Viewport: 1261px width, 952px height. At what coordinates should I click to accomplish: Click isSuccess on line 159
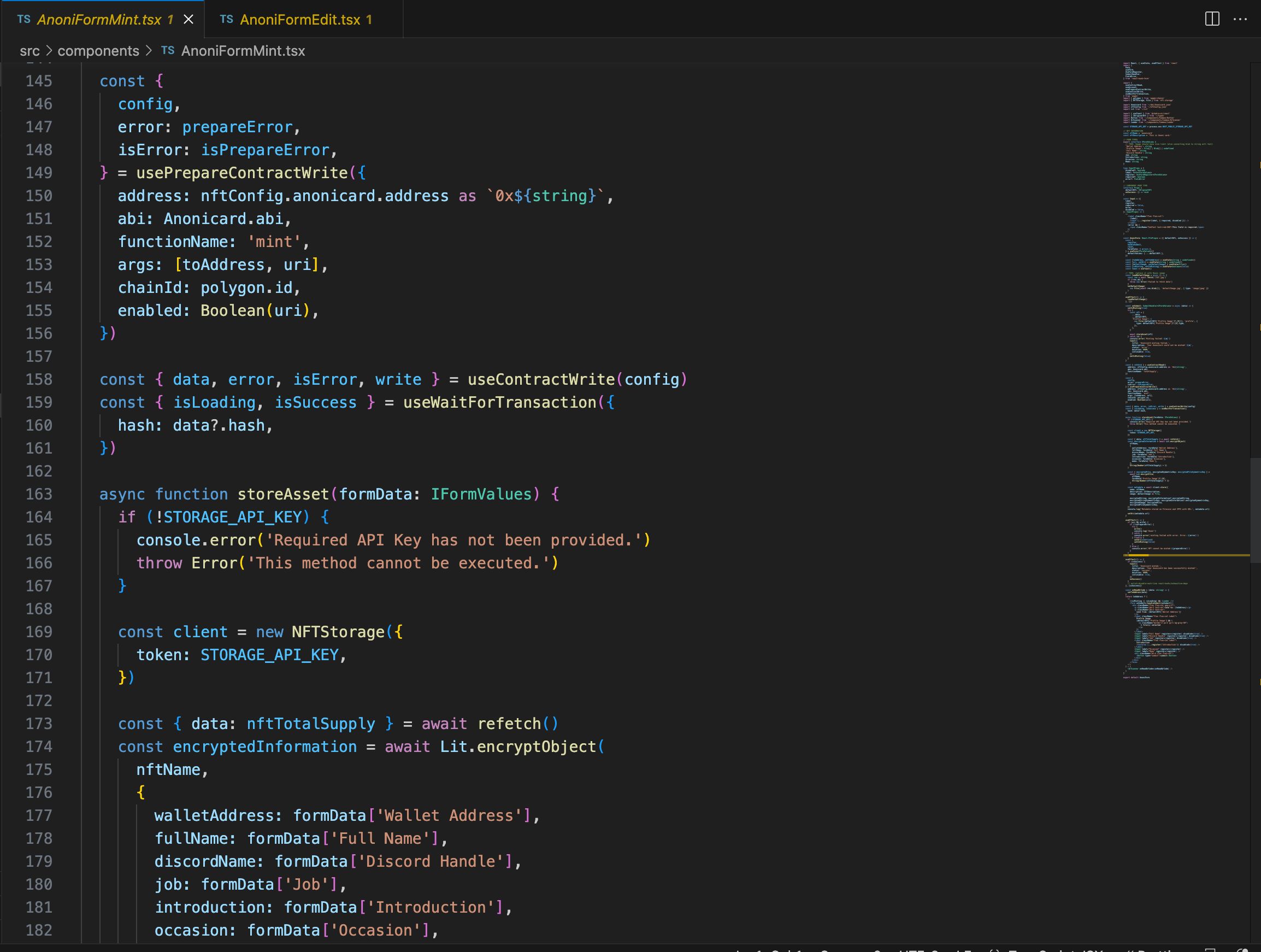(315, 402)
